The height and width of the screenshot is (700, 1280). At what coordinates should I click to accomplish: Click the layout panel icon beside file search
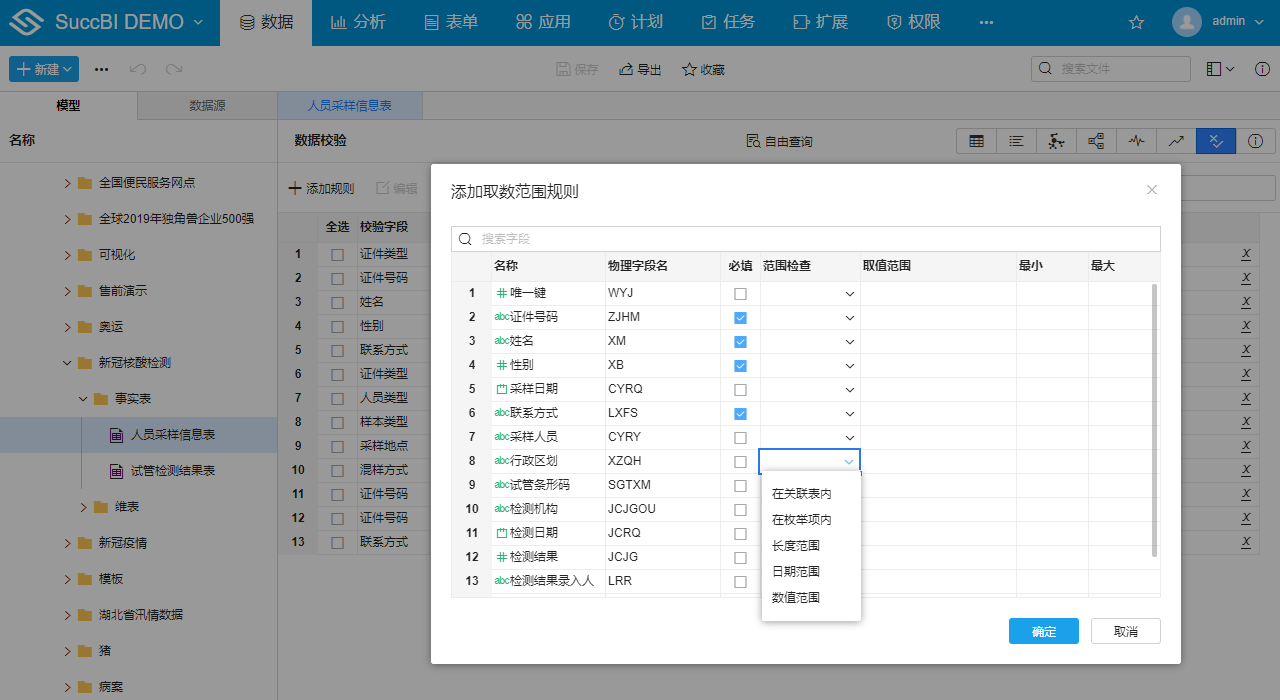pyautogui.click(x=1214, y=69)
